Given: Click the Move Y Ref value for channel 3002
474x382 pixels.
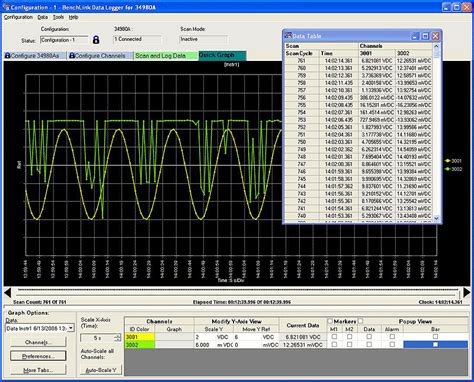Looking at the screenshot, I should [248, 345].
